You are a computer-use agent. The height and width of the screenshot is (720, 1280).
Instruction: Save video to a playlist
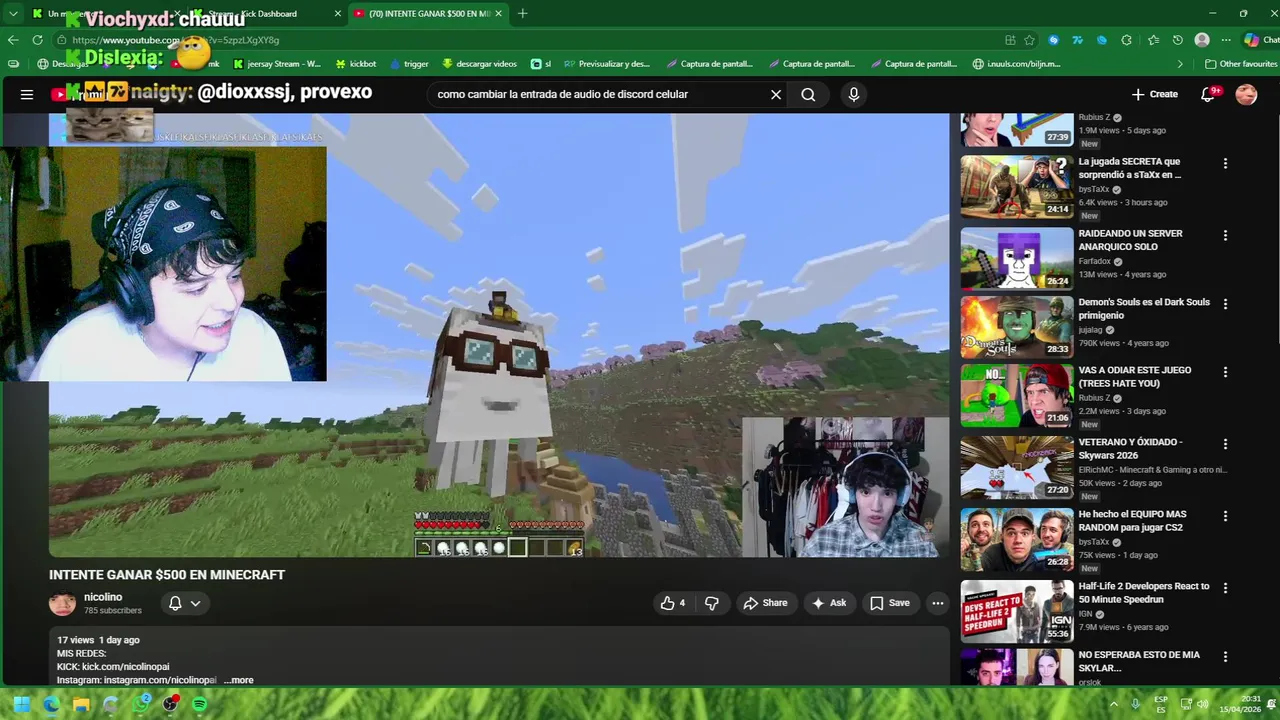(x=889, y=603)
